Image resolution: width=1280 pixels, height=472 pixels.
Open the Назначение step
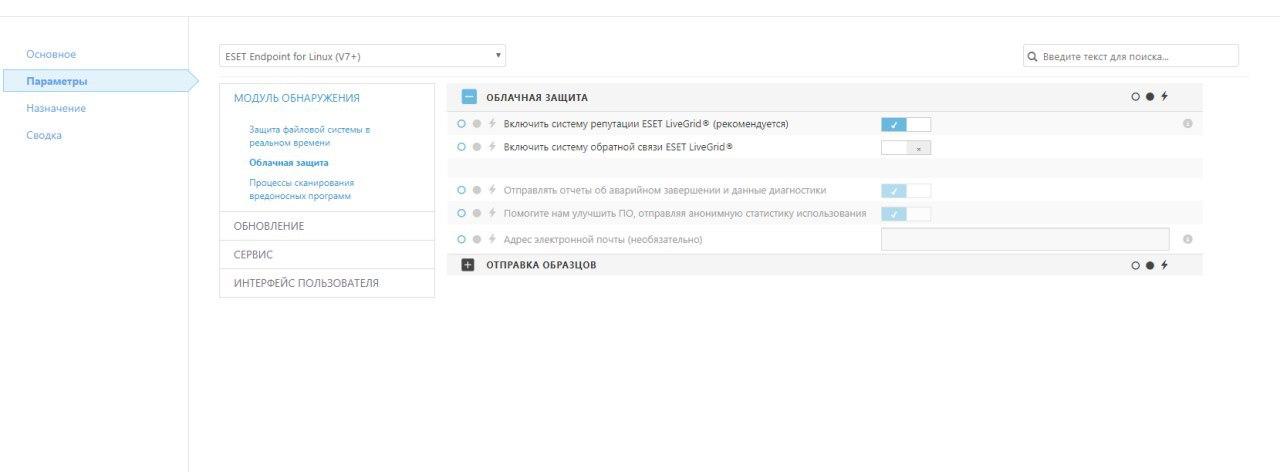[x=56, y=108]
